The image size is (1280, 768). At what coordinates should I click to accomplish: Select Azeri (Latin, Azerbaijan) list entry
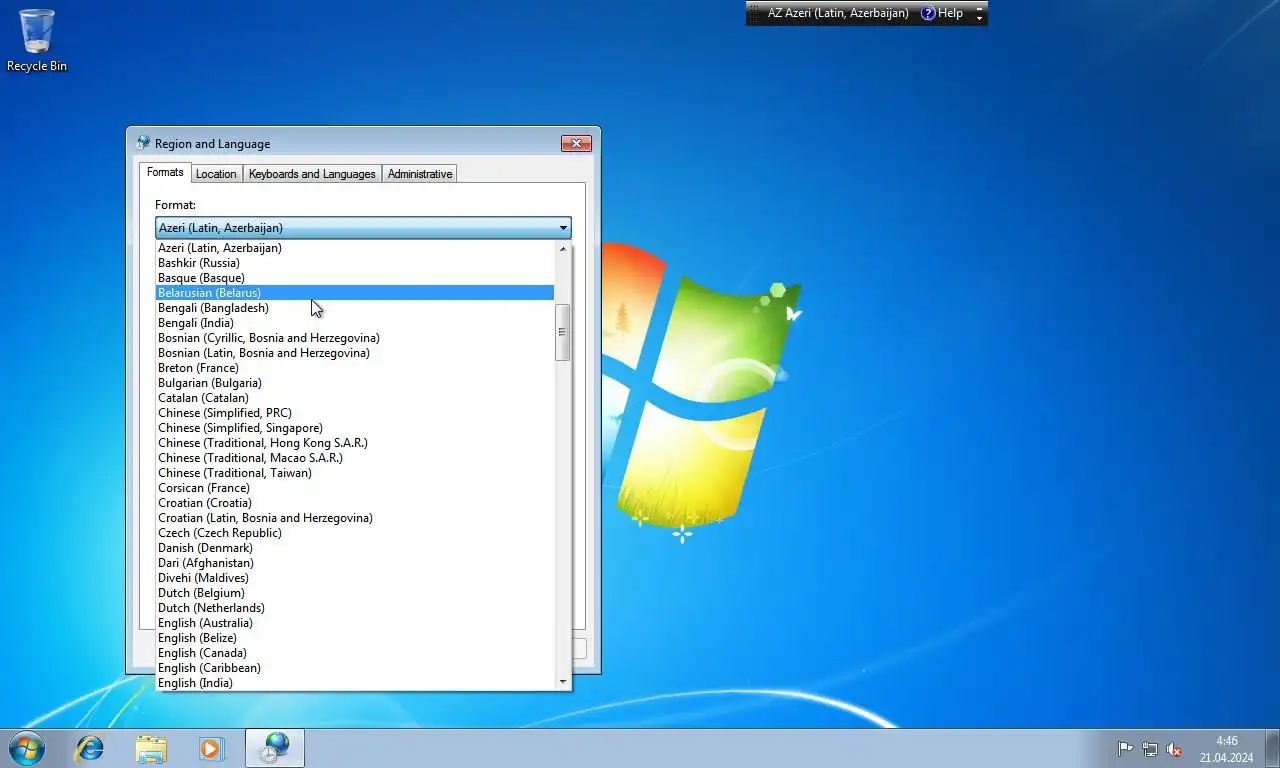click(x=355, y=248)
